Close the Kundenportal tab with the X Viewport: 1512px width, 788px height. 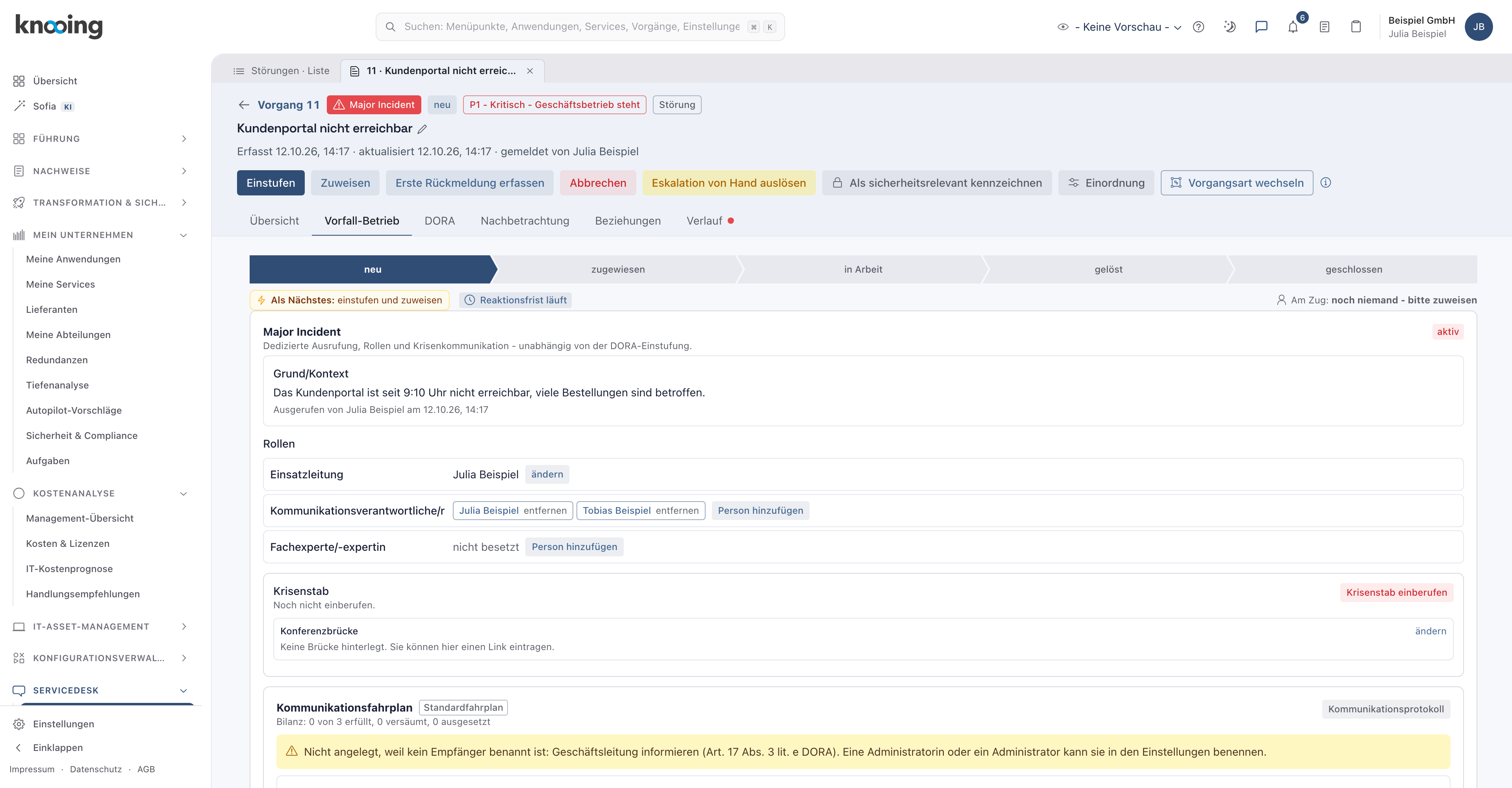click(530, 71)
